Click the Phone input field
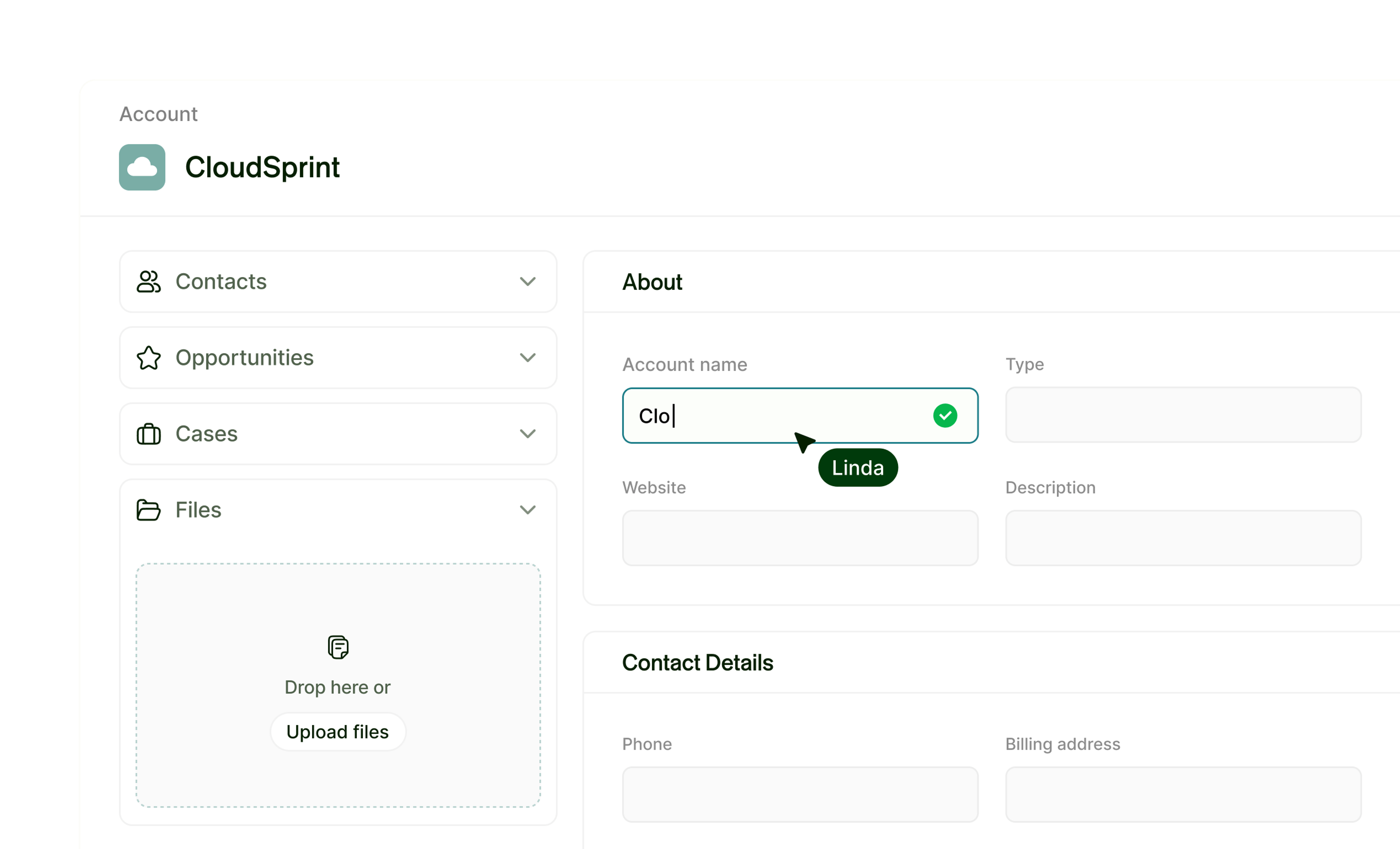 (800, 794)
